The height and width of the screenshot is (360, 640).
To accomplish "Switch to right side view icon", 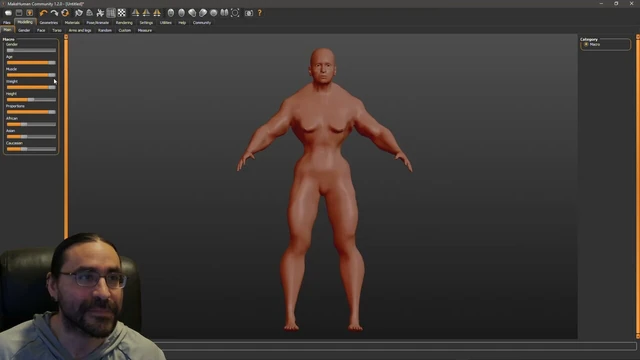I will (192, 13).
